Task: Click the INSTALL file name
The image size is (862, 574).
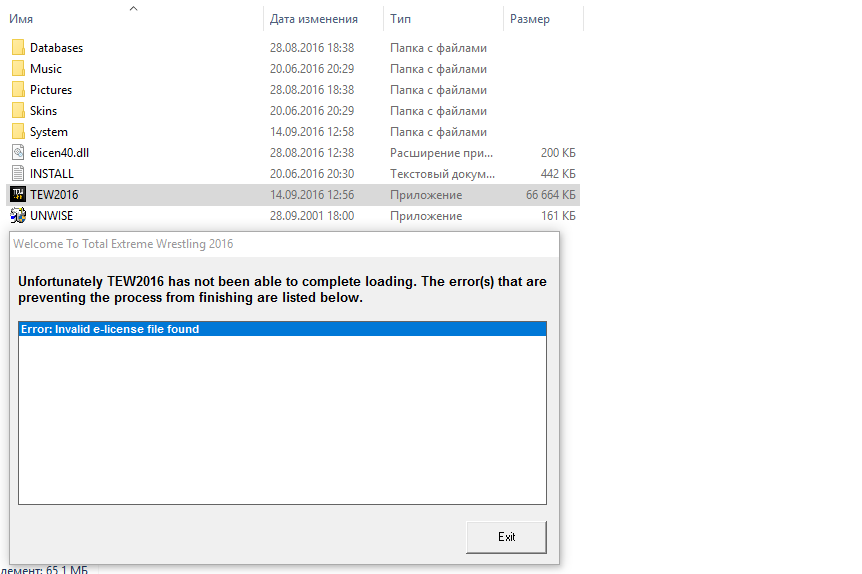Action: pyautogui.click(x=52, y=174)
